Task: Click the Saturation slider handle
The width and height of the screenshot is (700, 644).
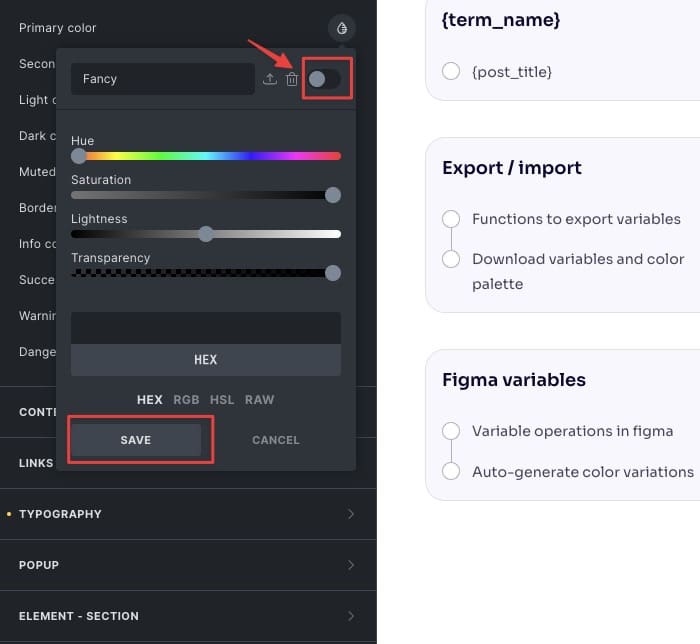Action: click(x=333, y=195)
